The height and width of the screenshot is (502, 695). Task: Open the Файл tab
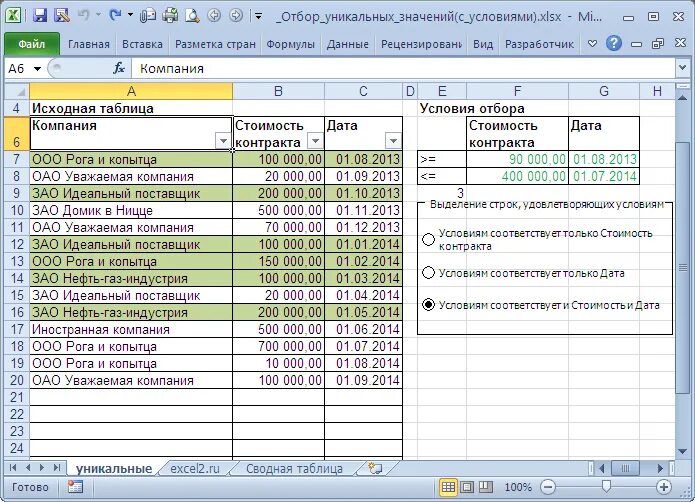[32, 44]
